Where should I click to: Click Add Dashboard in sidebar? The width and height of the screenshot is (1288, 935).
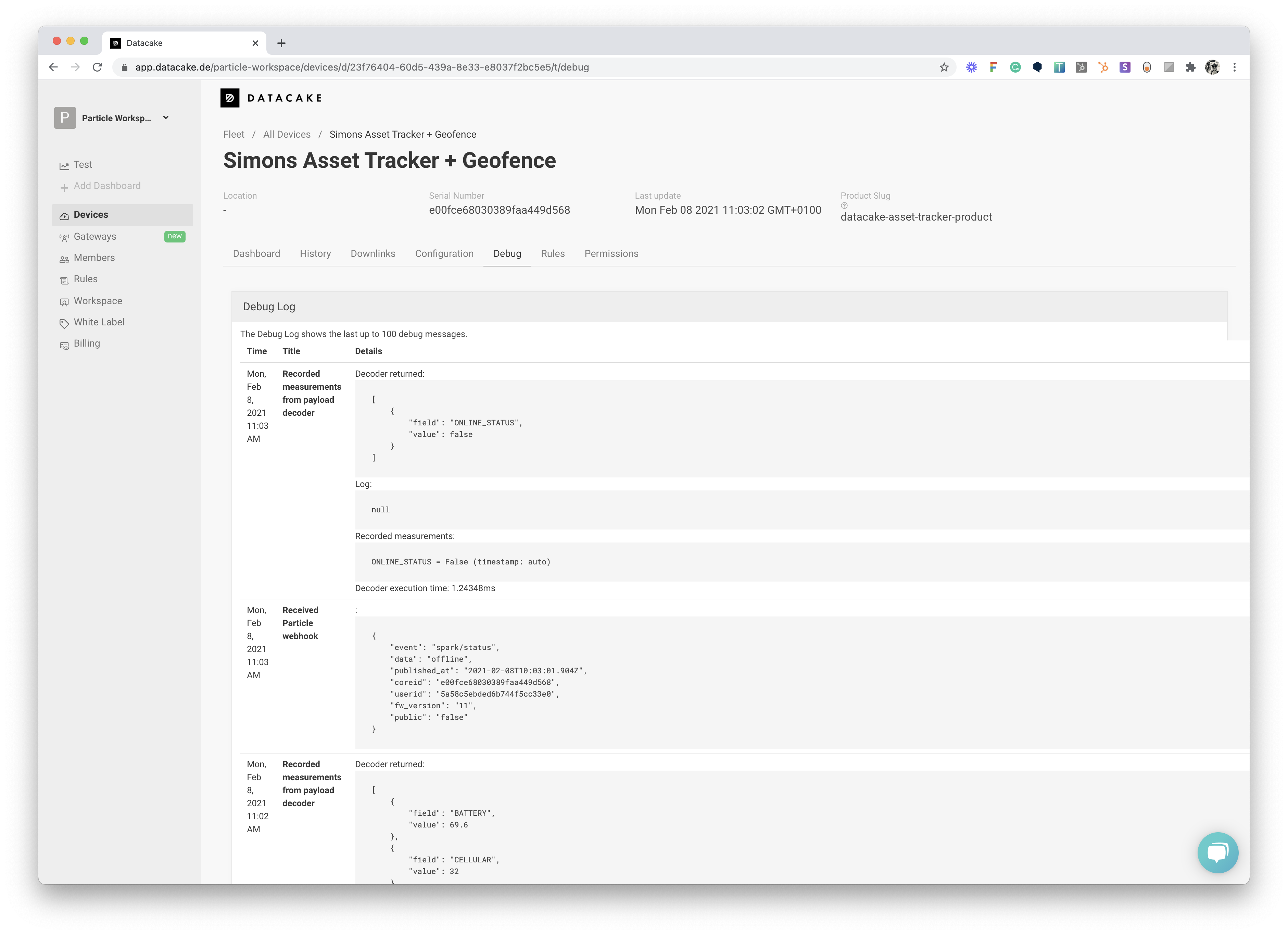(x=107, y=186)
